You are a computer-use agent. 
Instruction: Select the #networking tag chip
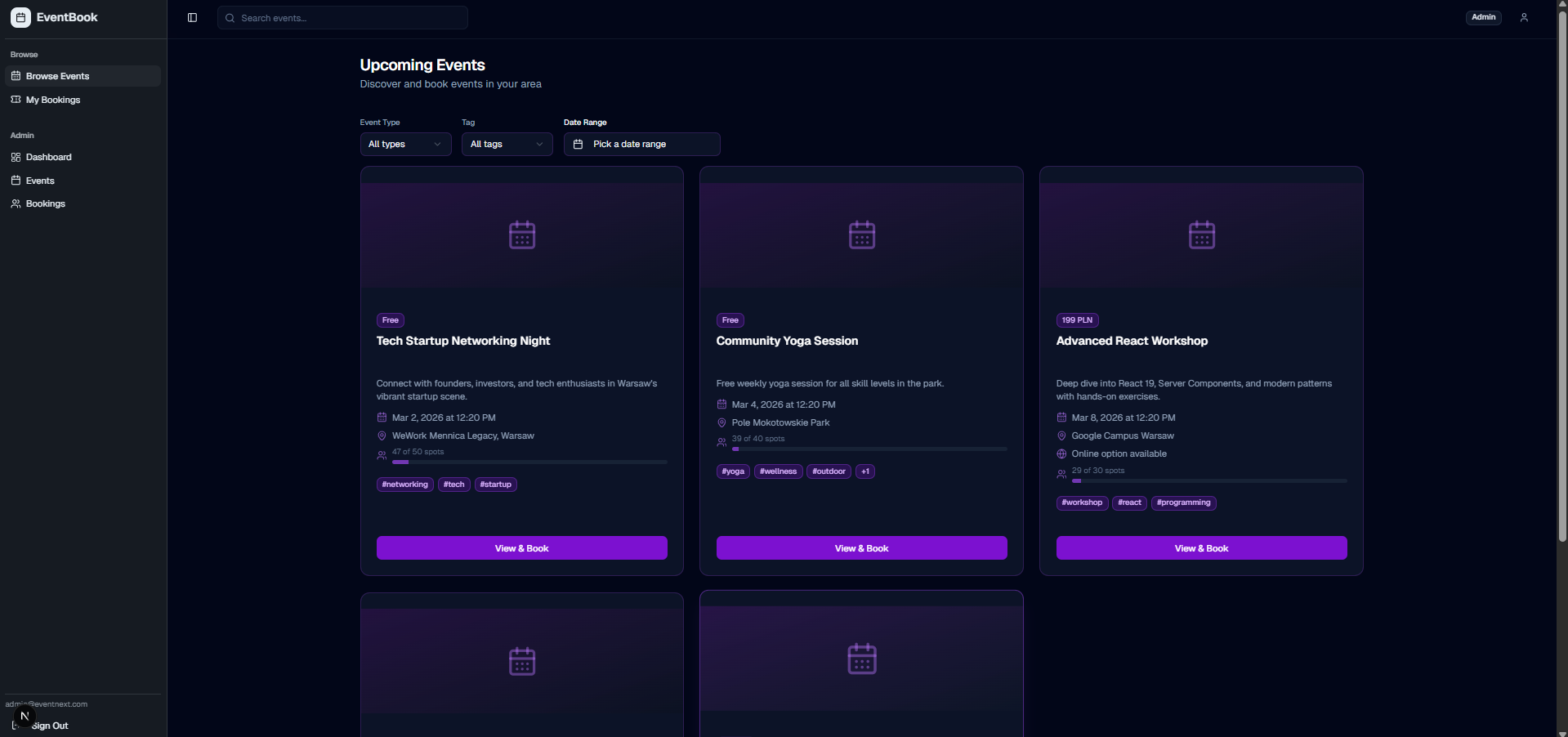tap(405, 485)
